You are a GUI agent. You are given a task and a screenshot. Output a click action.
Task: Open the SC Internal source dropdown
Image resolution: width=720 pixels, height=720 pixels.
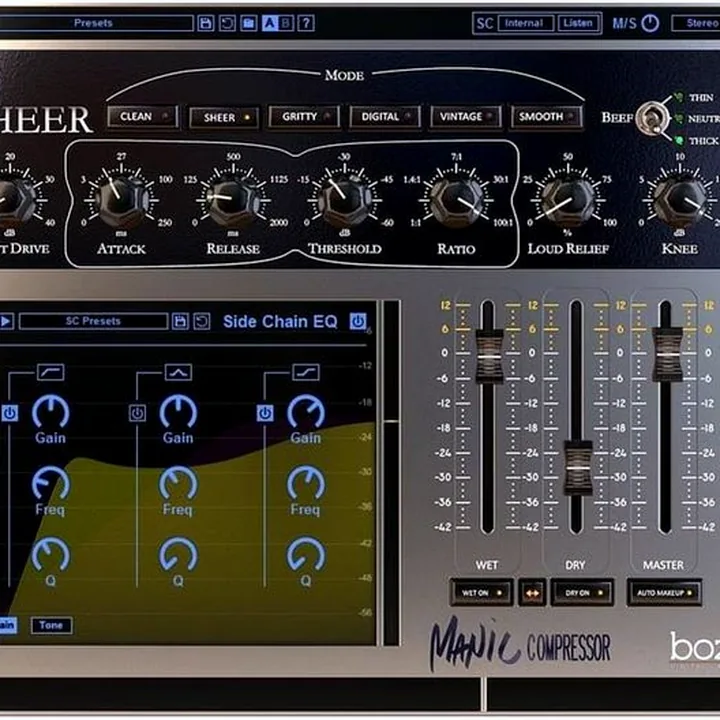(x=524, y=23)
